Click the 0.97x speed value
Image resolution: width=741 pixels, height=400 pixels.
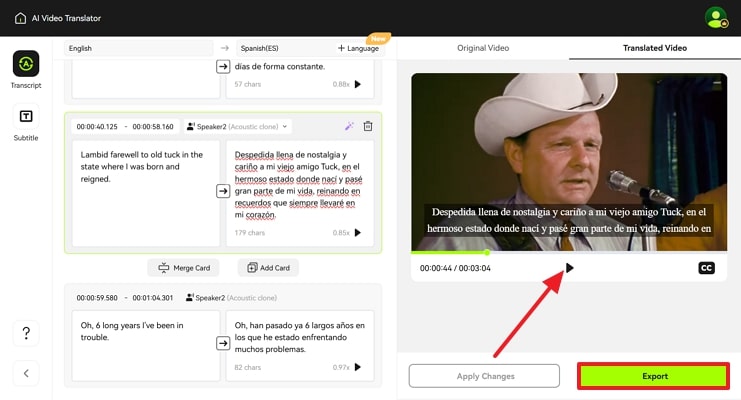pyautogui.click(x=341, y=367)
